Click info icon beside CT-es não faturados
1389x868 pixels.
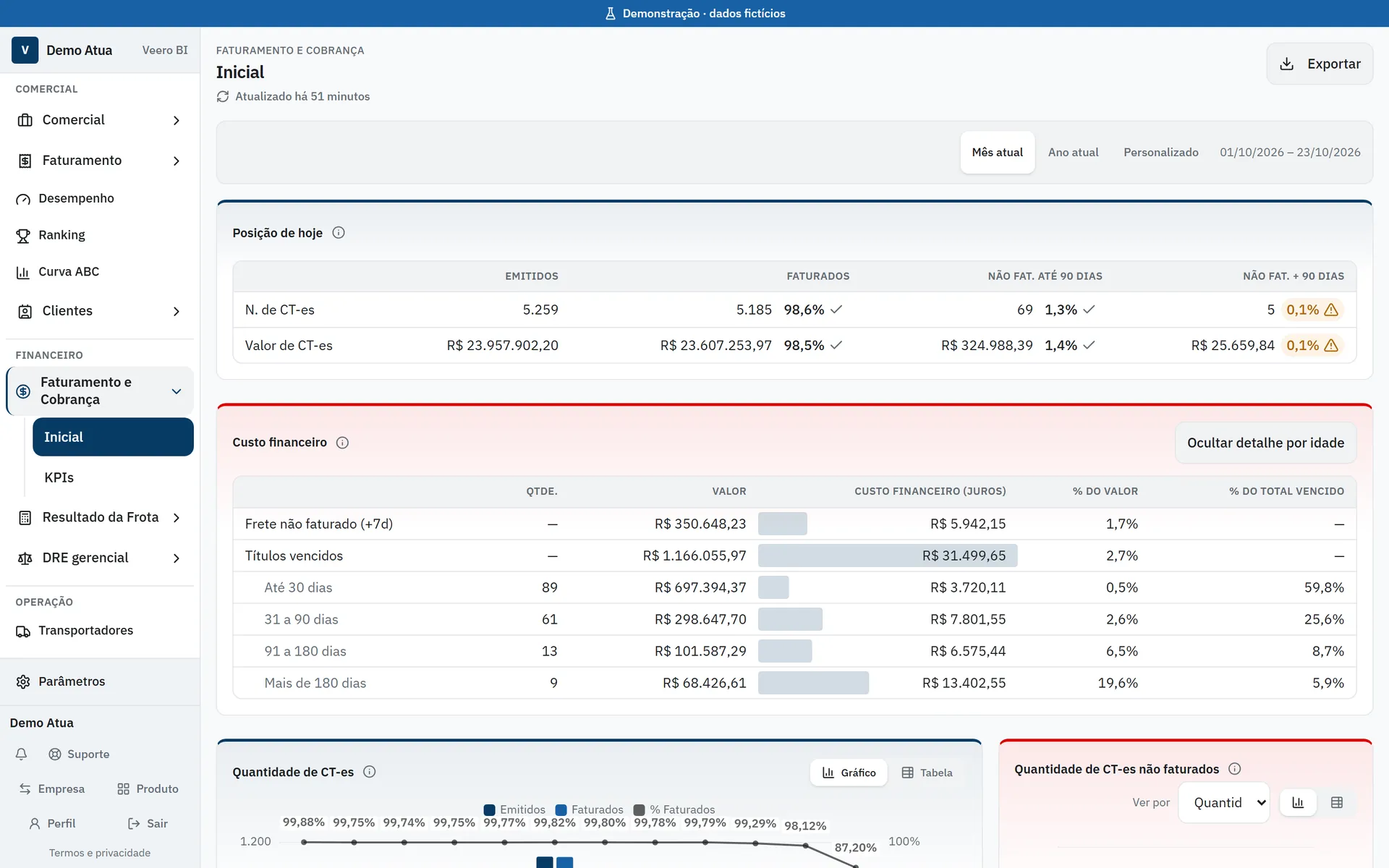coord(1235,769)
